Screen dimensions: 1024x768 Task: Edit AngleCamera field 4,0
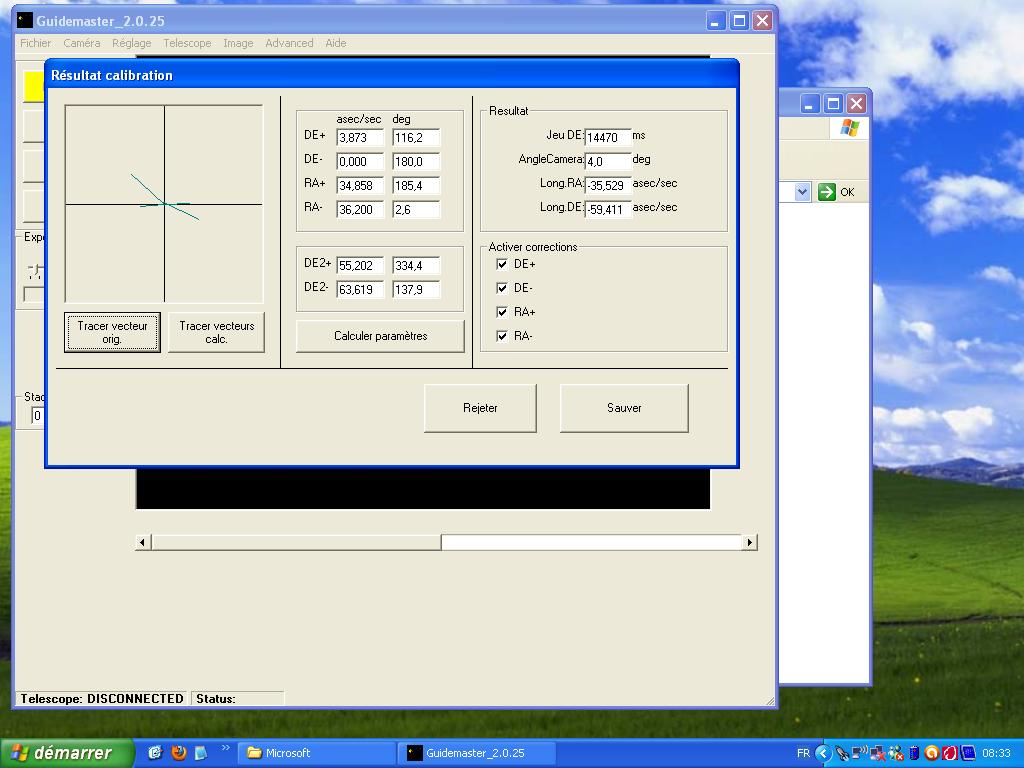coord(608,161)
